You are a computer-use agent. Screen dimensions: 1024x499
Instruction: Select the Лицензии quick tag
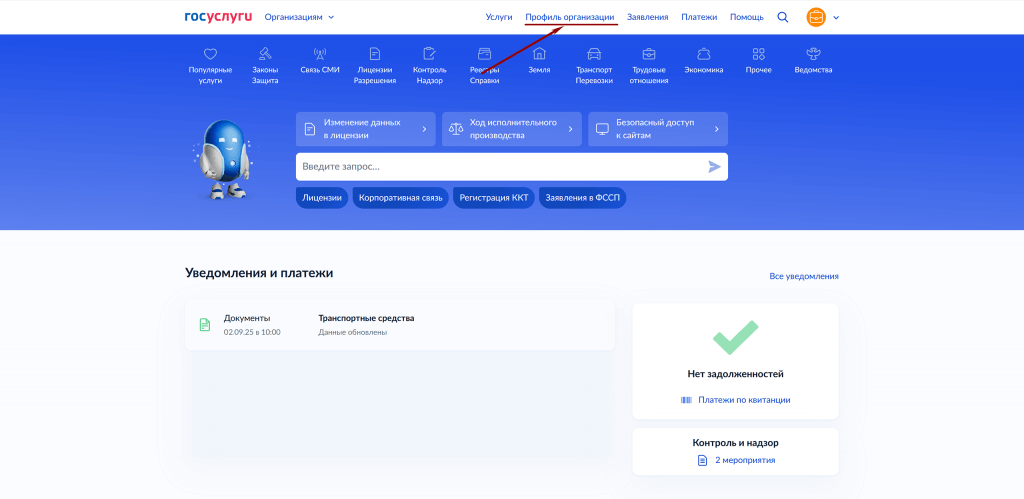(322, 198)
